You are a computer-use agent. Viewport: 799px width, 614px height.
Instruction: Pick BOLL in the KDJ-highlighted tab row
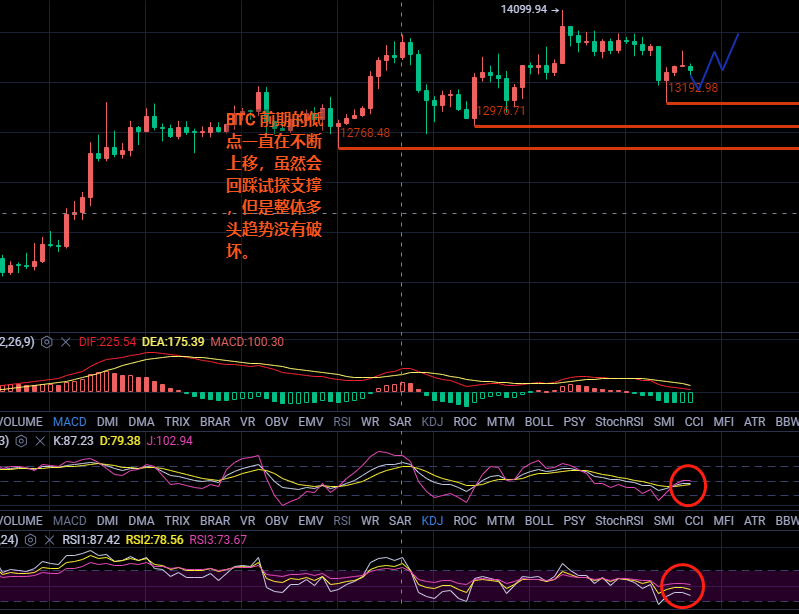click(x=539, y=521)
